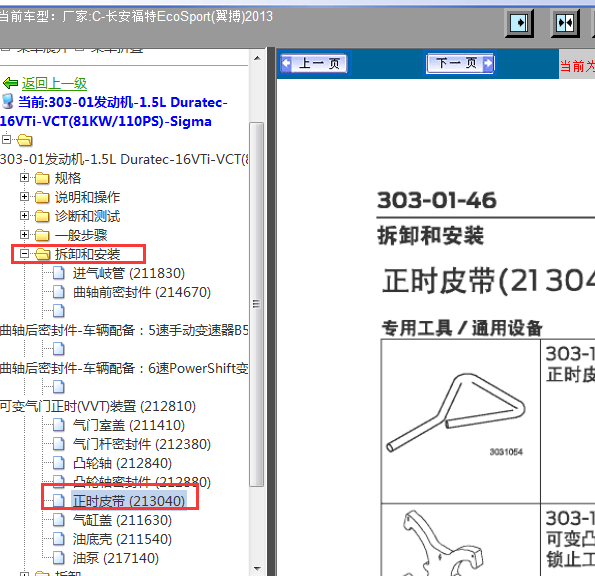Open 气缸盖 (211630) document
Viewport: 595px width, 576px height.
coord(122,520)
